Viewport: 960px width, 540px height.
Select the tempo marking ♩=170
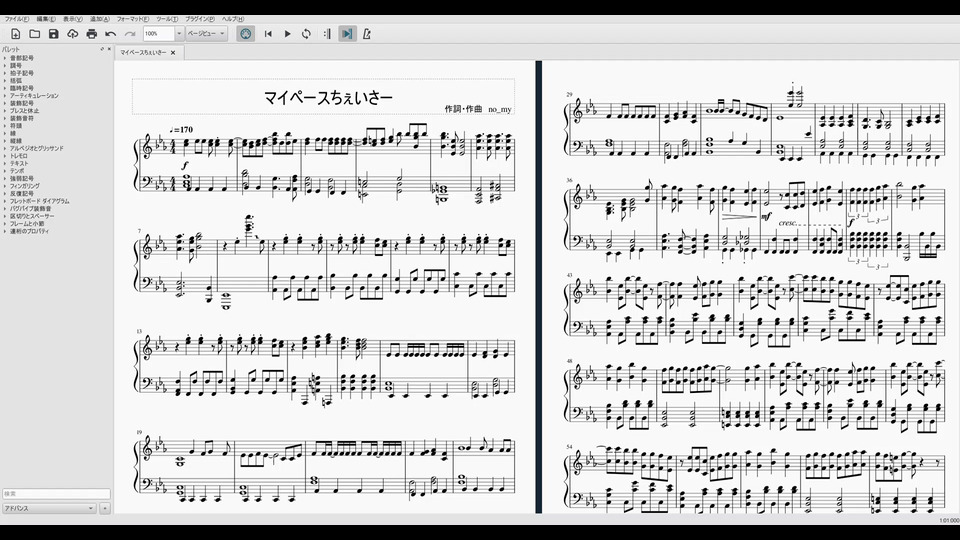pyautogui.click(x=181, y=129)
